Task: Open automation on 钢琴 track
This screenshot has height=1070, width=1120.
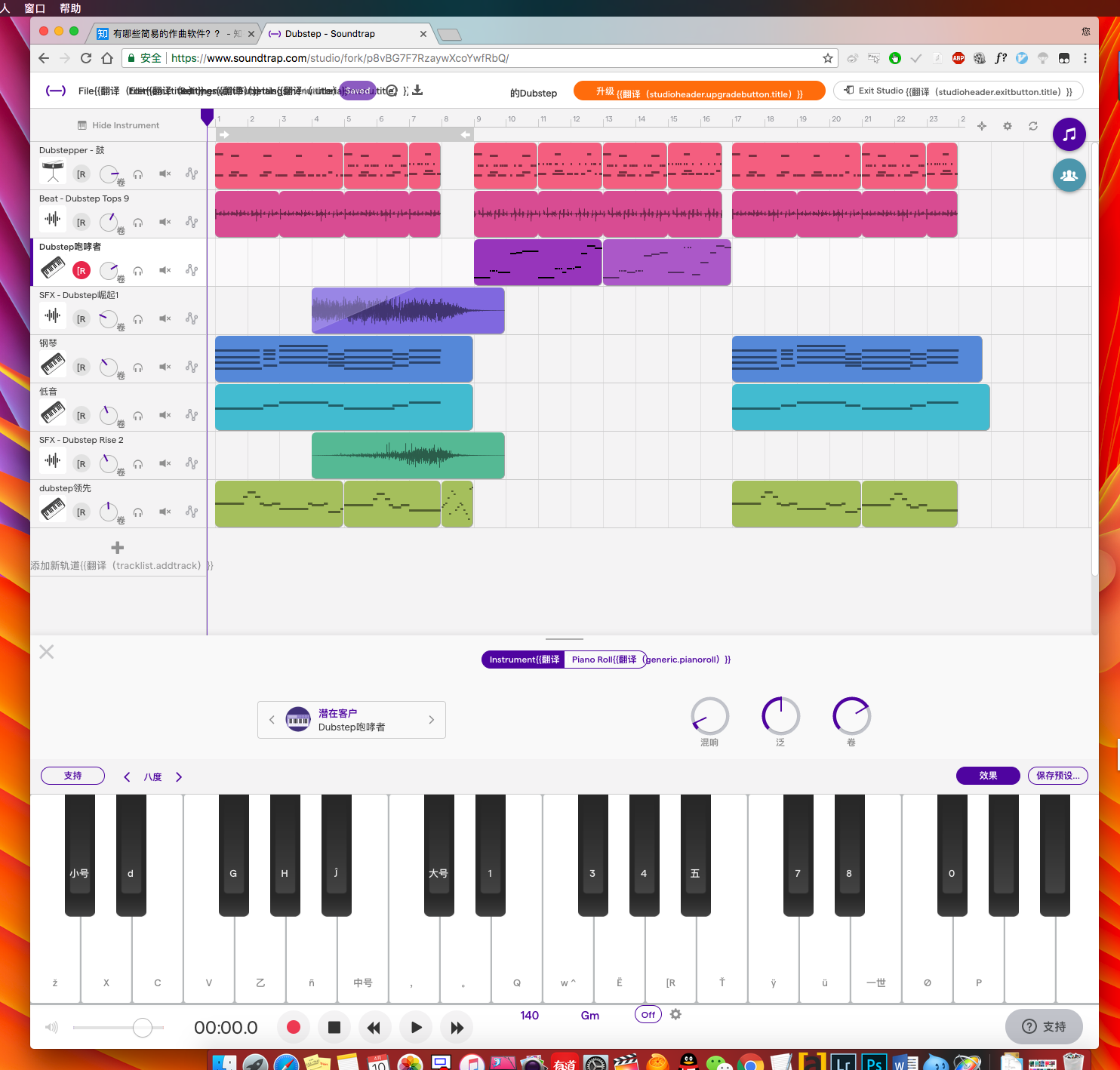Action: pos(192,367)
